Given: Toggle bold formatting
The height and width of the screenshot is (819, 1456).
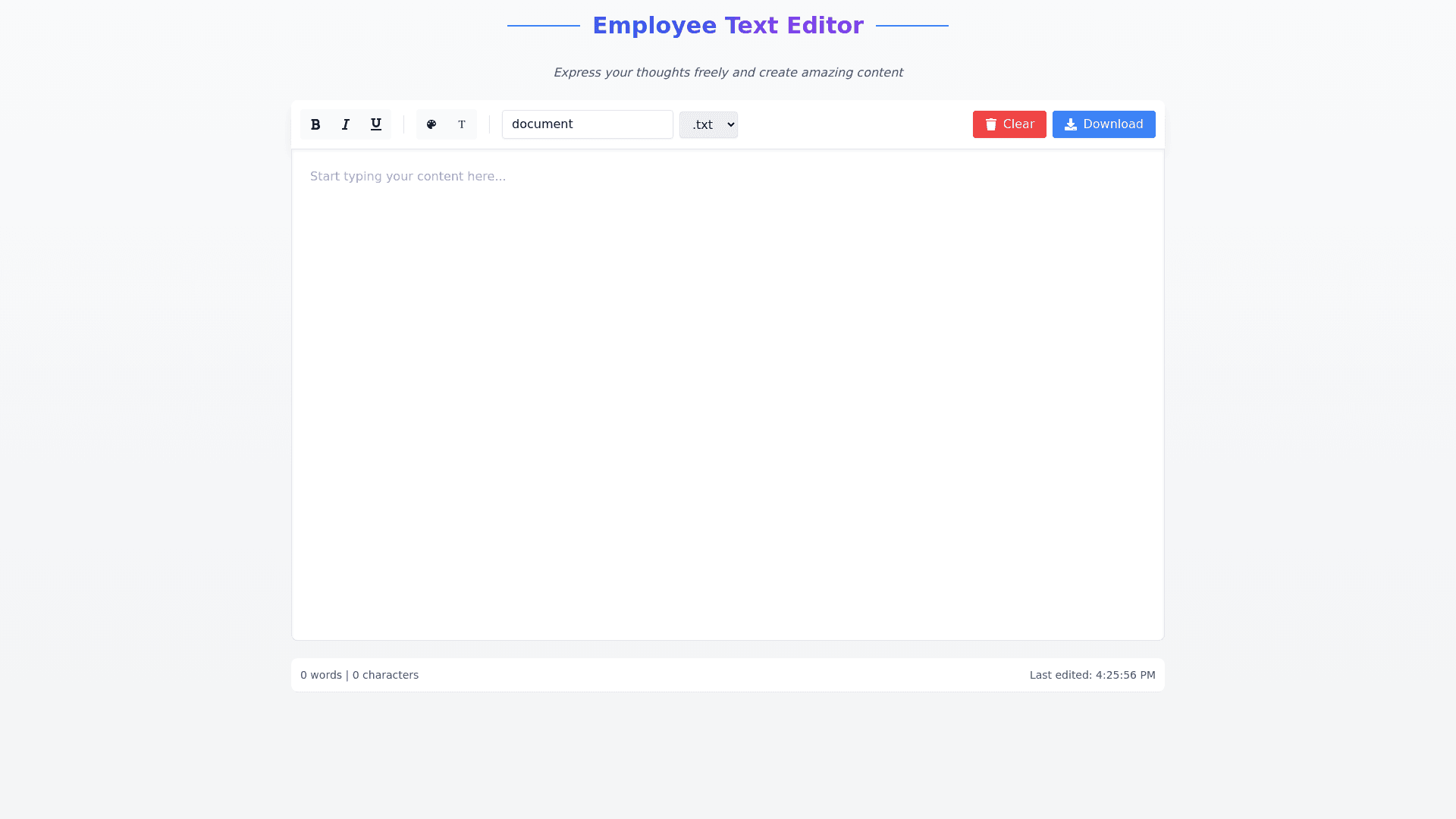Looking at the screenshot, I should pyautogui.click(x=315, y=124).
